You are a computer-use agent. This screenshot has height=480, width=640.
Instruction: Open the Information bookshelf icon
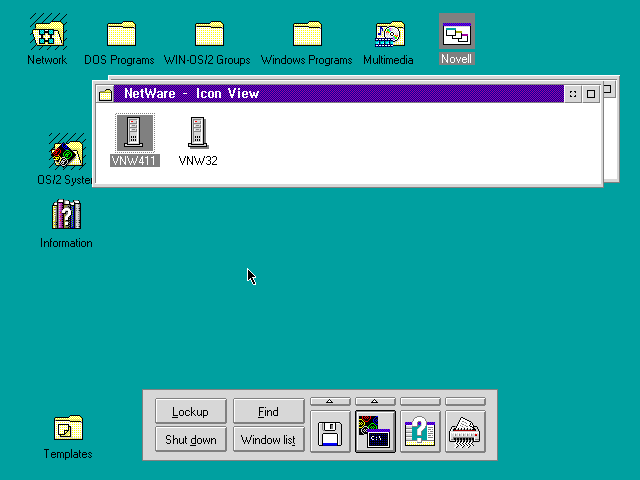pyautogui.click(x=66, y=214)
